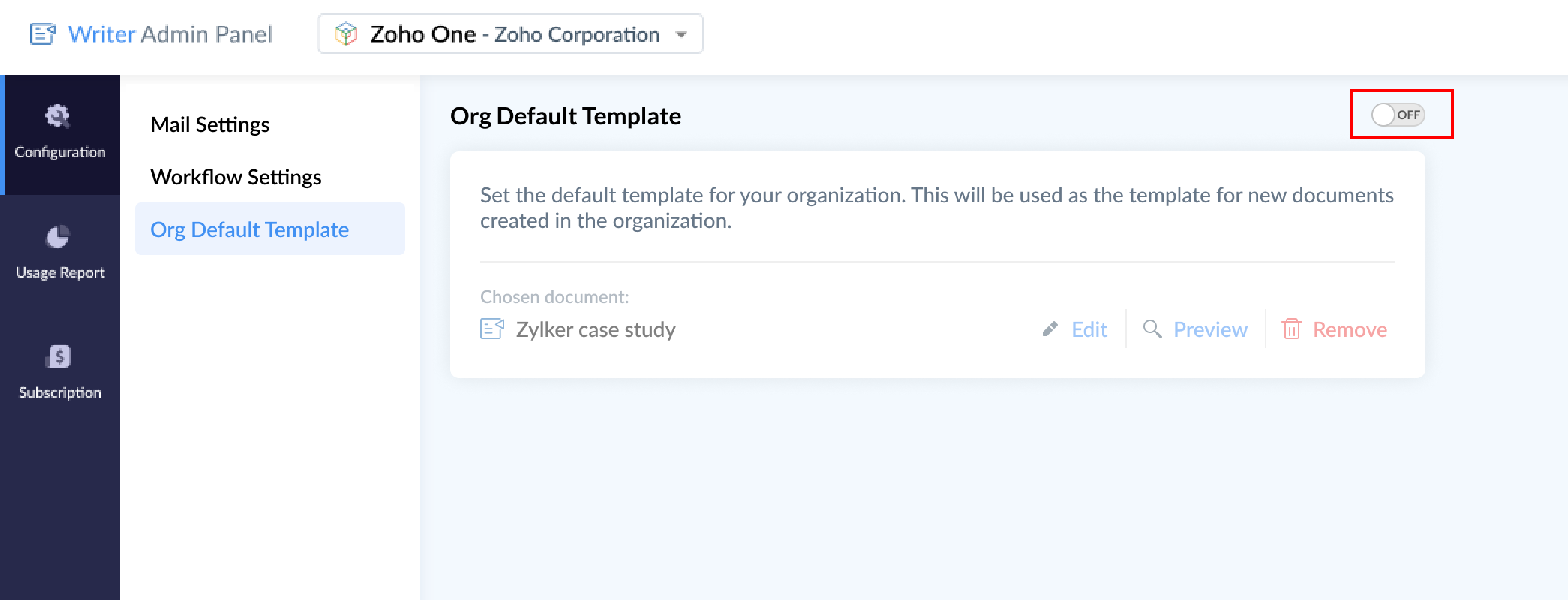
Task: Select Org Default Template in the sidebar
Action: coord(249,229)
